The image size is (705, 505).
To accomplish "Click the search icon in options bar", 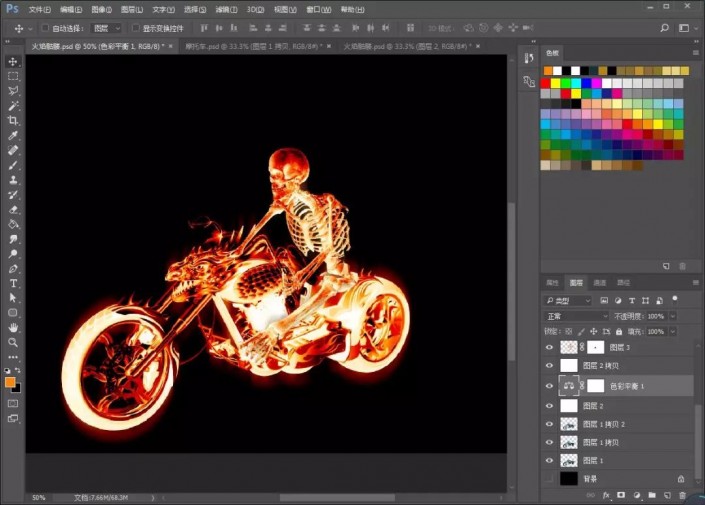I will click(665, 28).
